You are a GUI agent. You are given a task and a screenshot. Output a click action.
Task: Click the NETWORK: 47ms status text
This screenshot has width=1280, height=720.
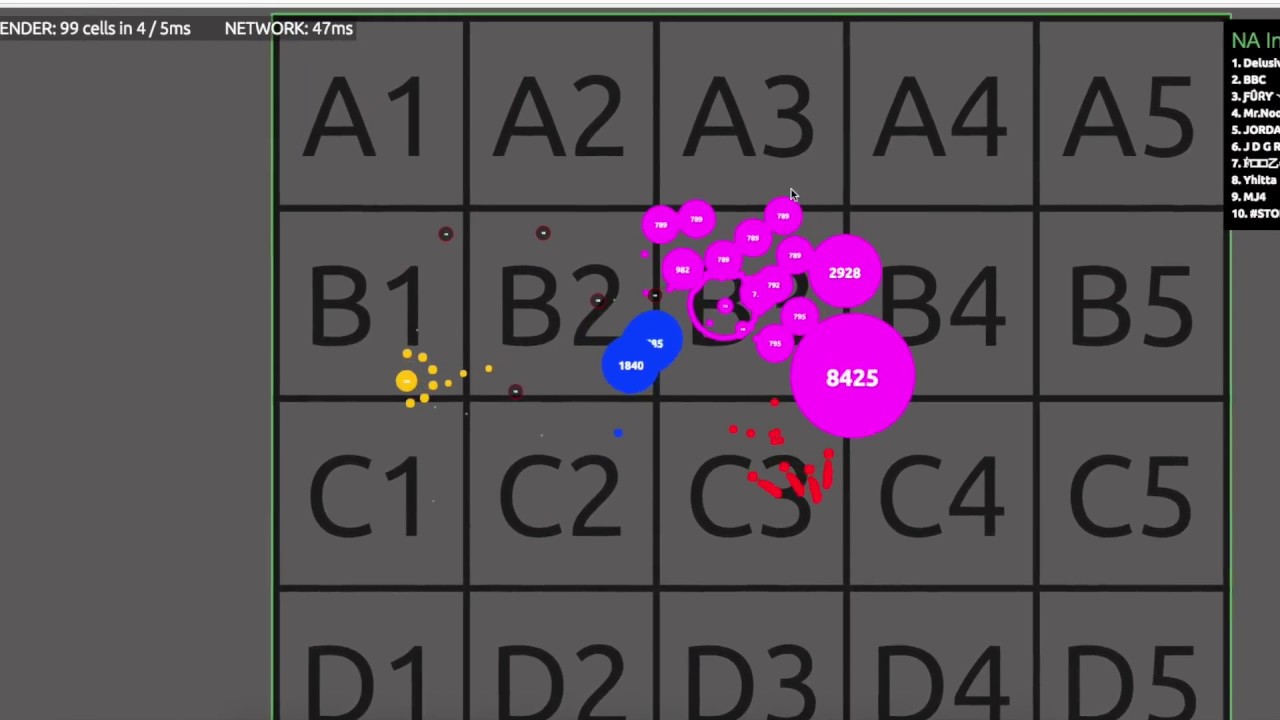click(x=289, y=28)
